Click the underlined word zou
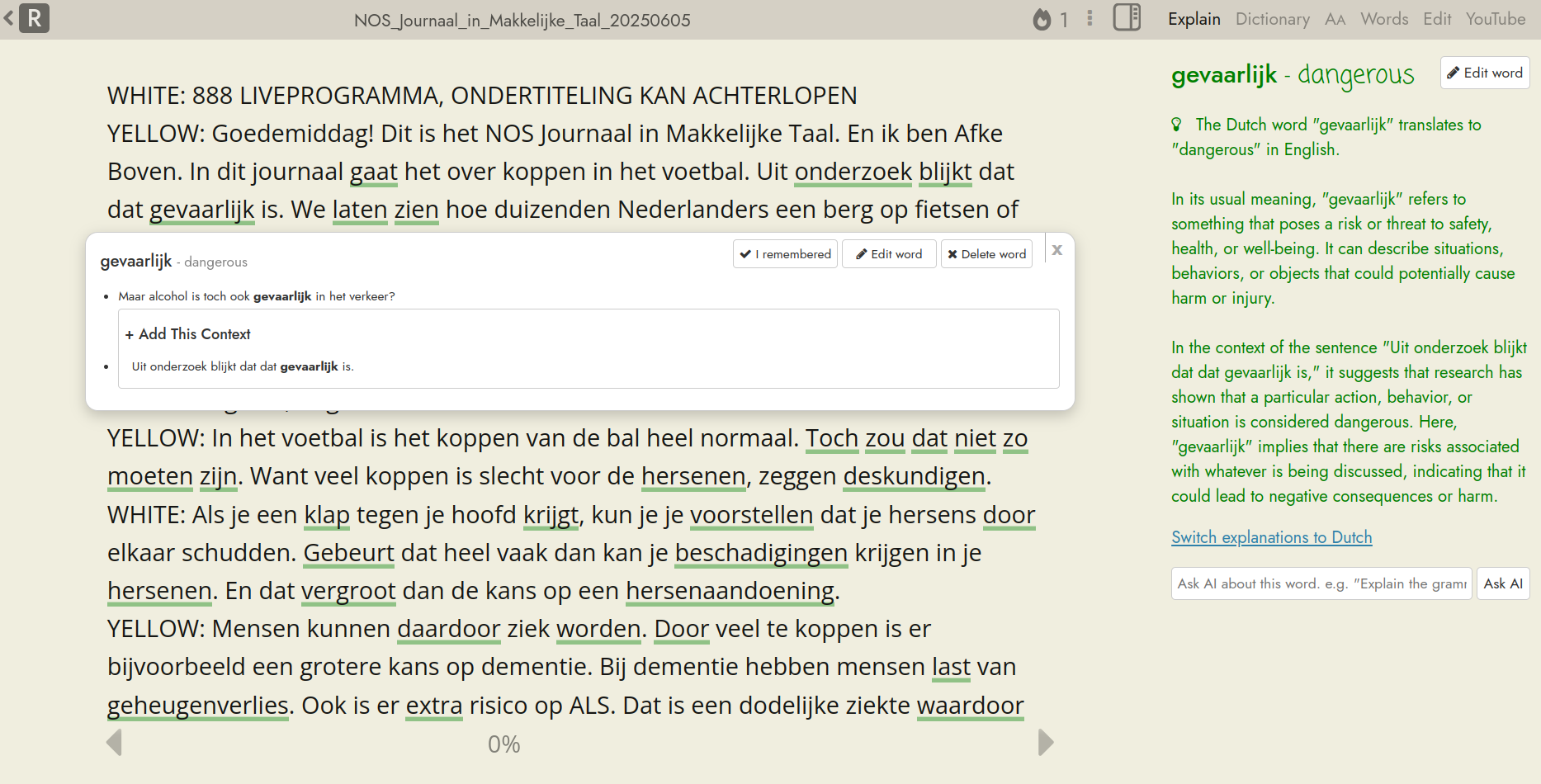Screen dimensions: 1541x784 [885, 438]
